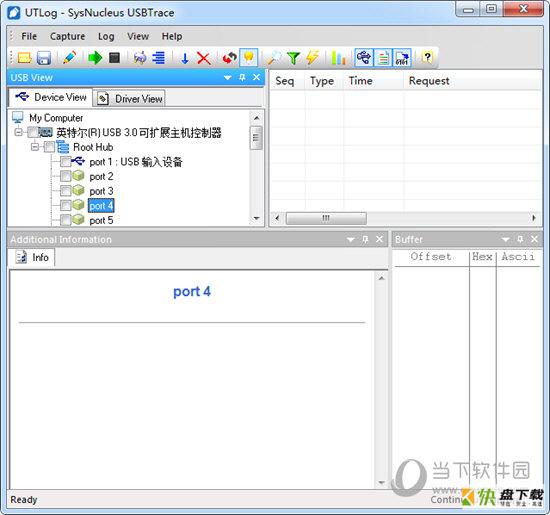Viewport: 550px width, 515px height.
Task: Open the Help menu
Action: [172, 36]
